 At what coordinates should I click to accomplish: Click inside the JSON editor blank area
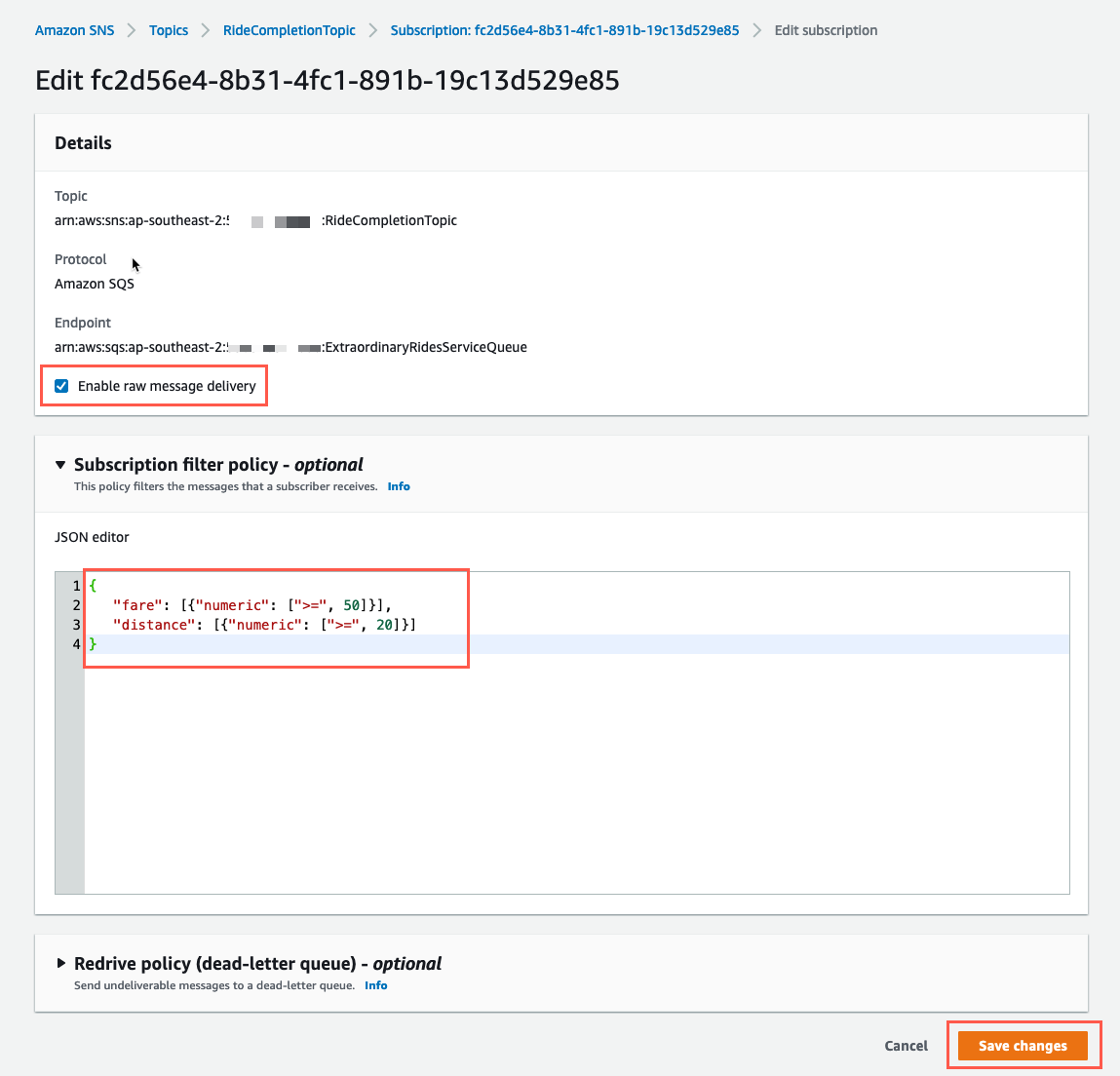pyautogui.click(x=576, y=773)
